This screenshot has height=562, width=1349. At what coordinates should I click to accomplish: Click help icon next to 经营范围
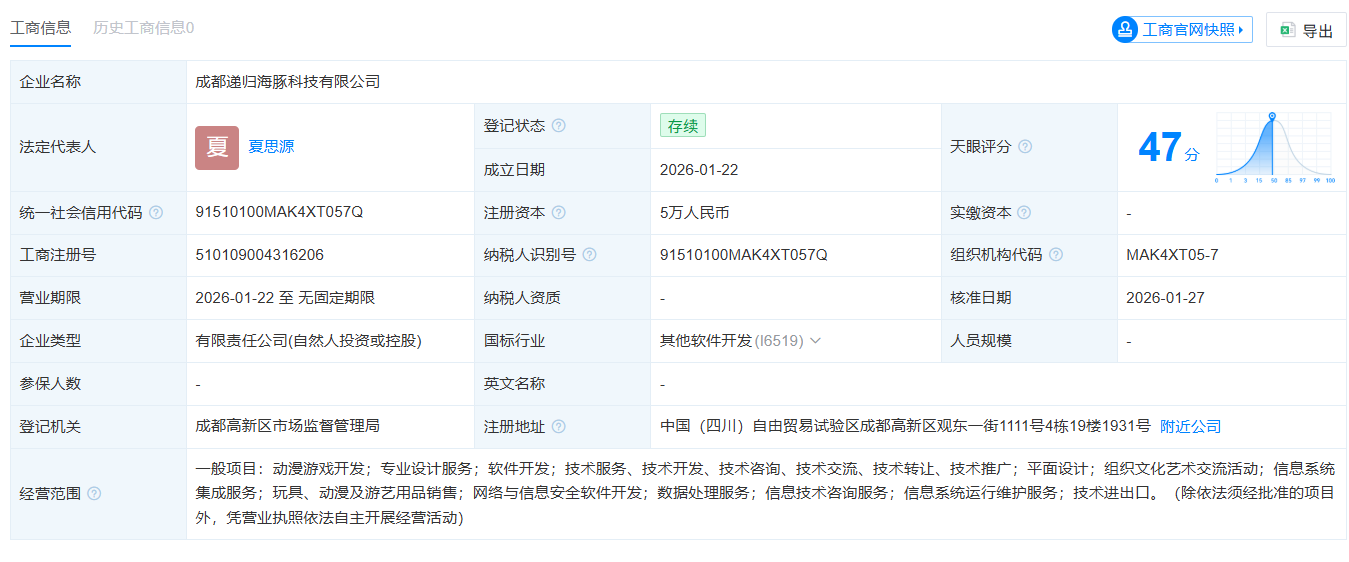(94, 493)
